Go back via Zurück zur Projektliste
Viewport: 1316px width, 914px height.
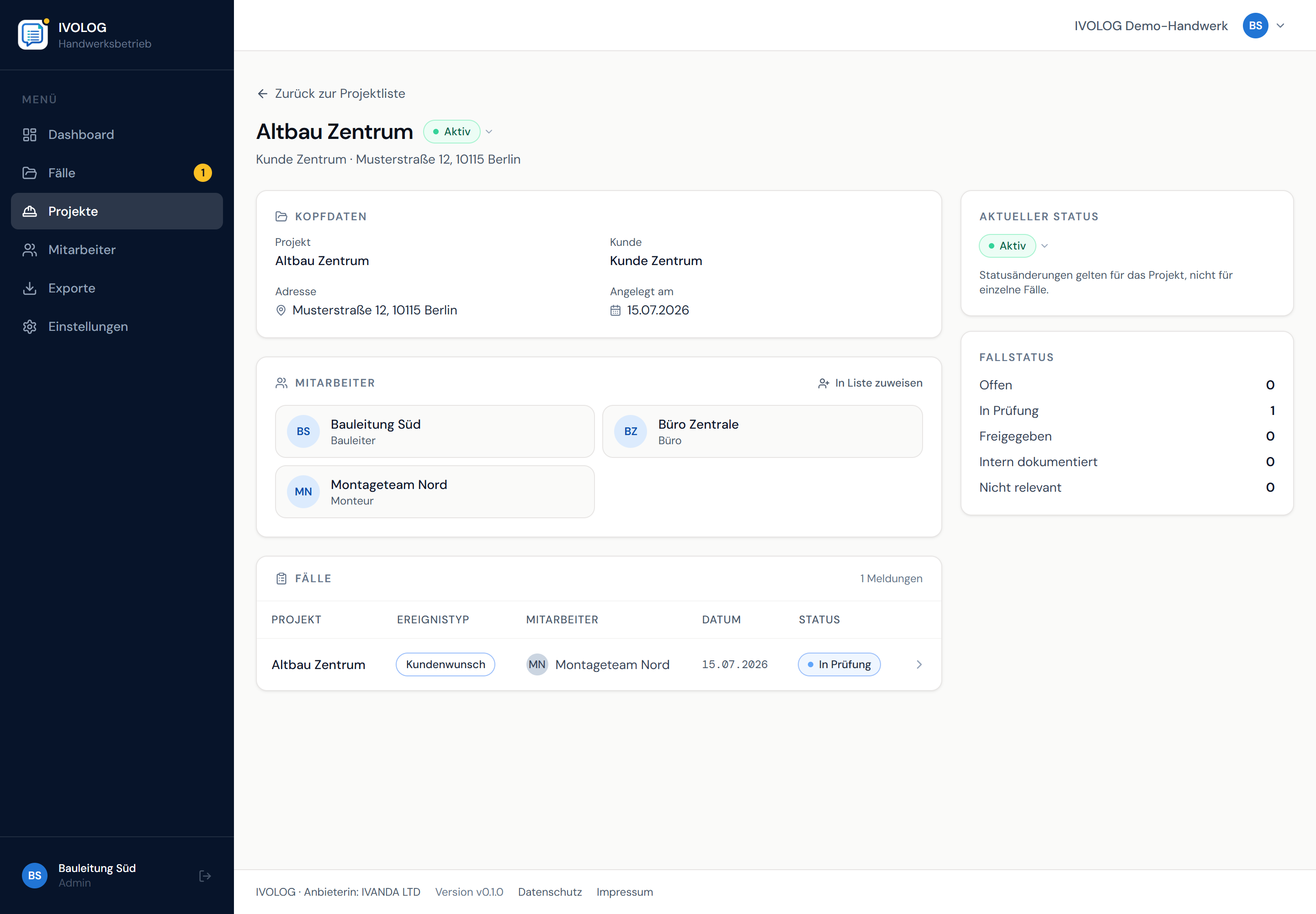(x=331, y=93)
